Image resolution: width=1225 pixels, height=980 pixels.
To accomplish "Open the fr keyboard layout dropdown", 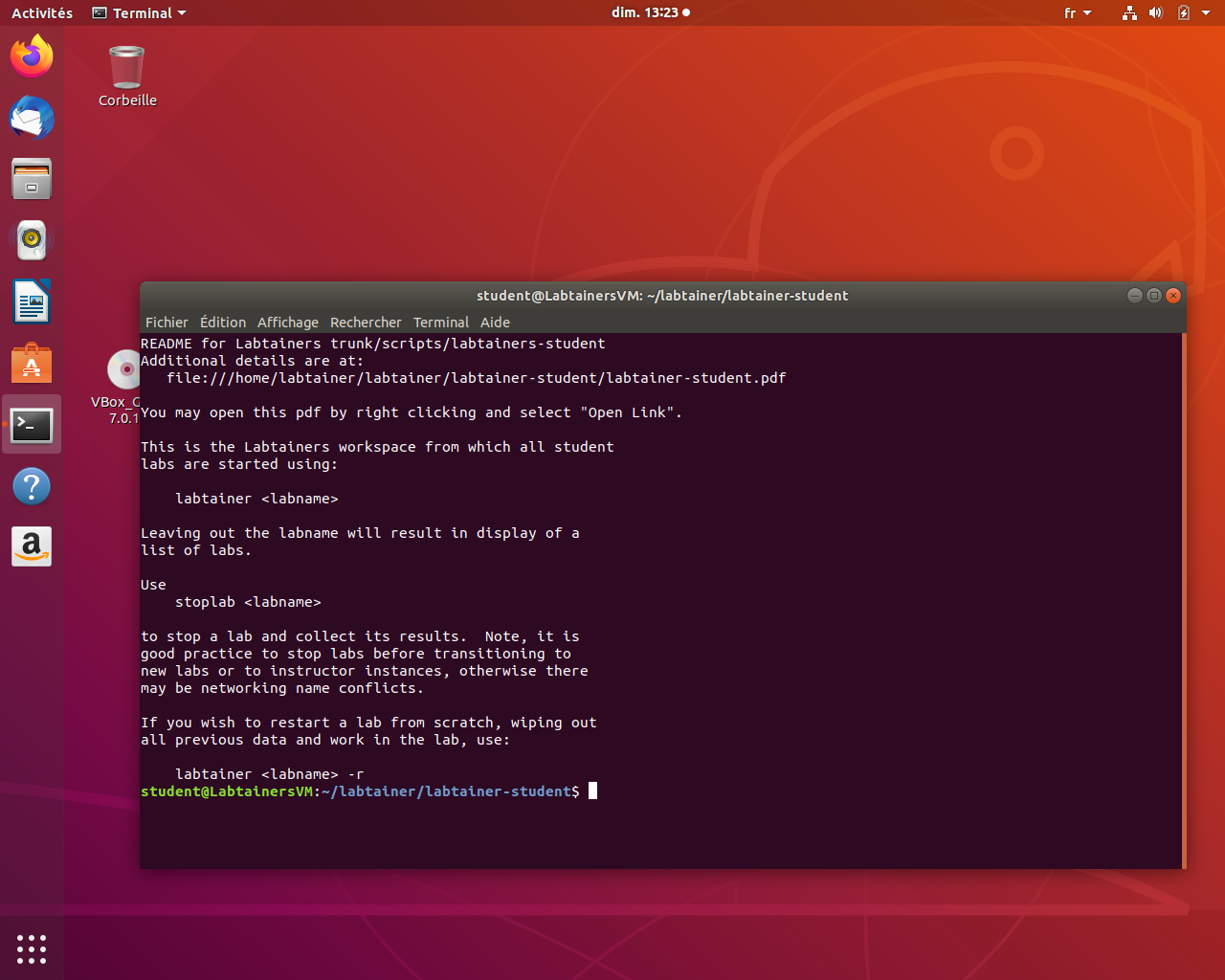I will pyautogui.click(x=1077, y=13).
